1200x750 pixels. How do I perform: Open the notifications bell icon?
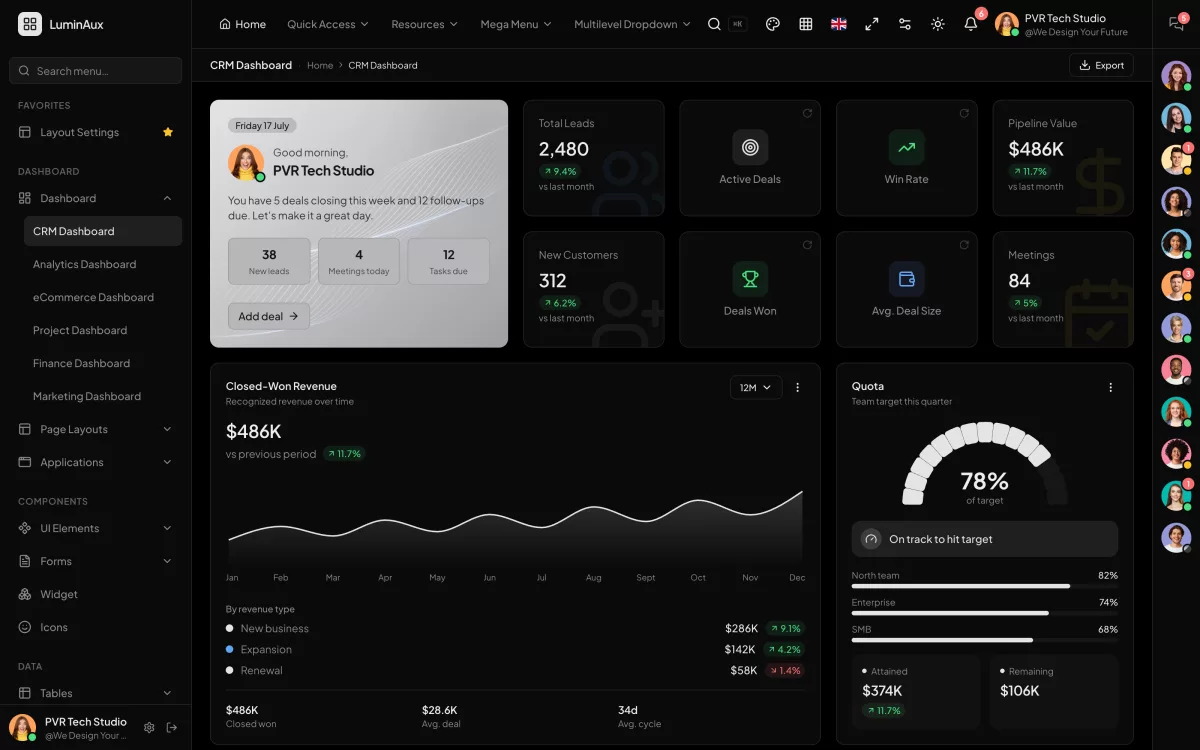[970, 24]
